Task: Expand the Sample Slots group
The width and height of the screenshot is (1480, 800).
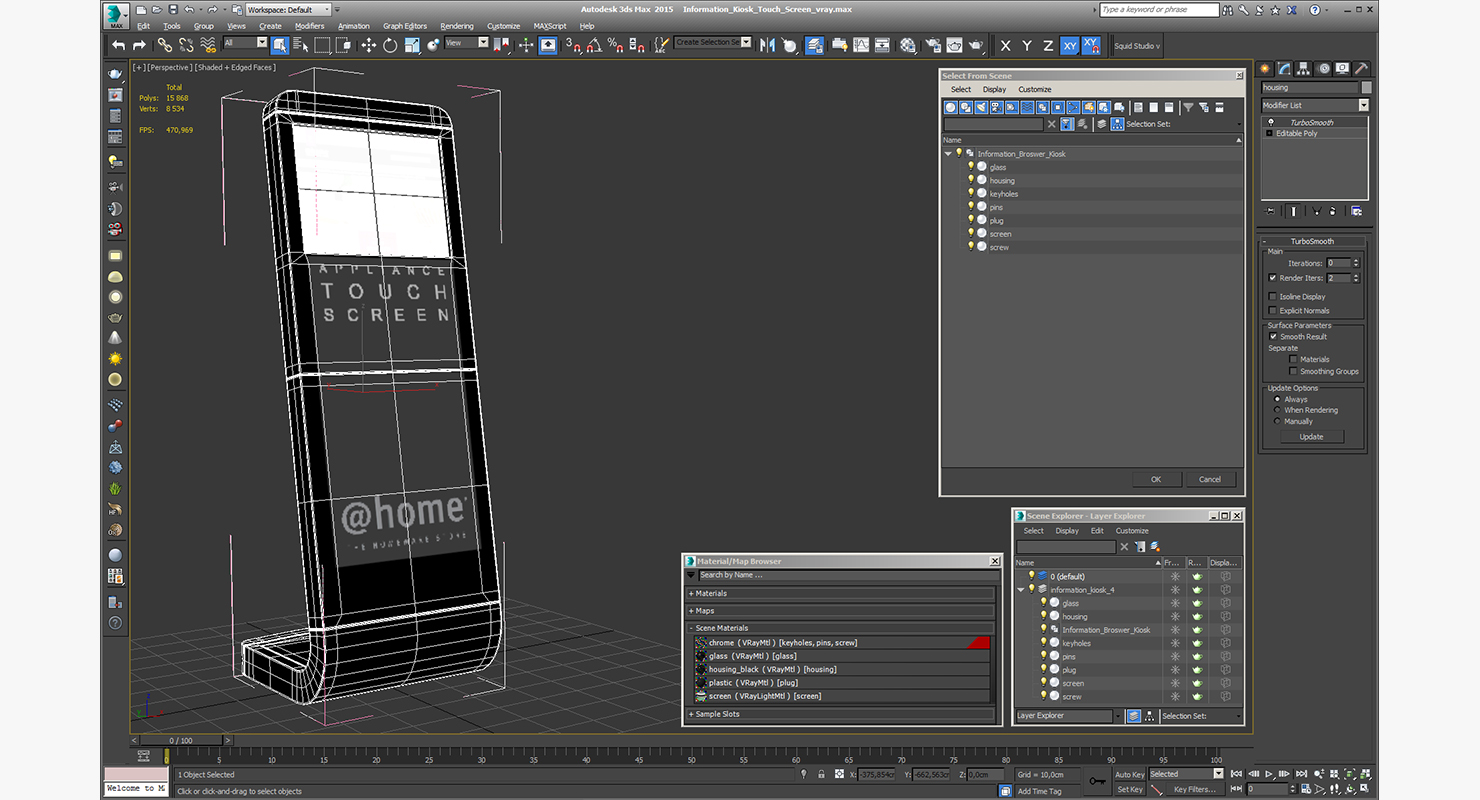Action: point(841,714)
